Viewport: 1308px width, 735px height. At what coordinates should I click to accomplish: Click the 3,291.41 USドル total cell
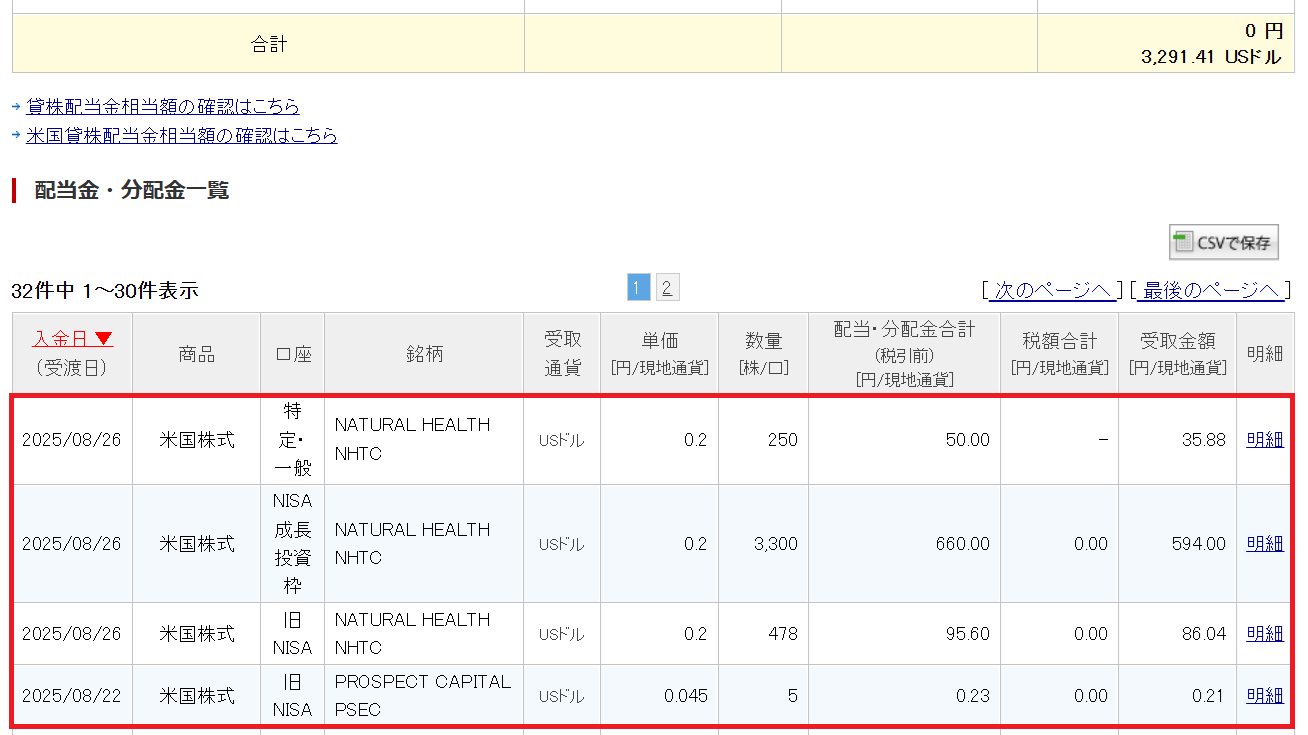[x=1165, y=44]
